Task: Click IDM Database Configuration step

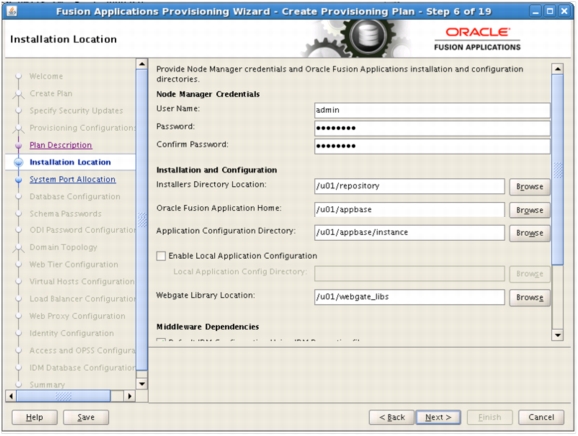Action: [x=83, y=368]
